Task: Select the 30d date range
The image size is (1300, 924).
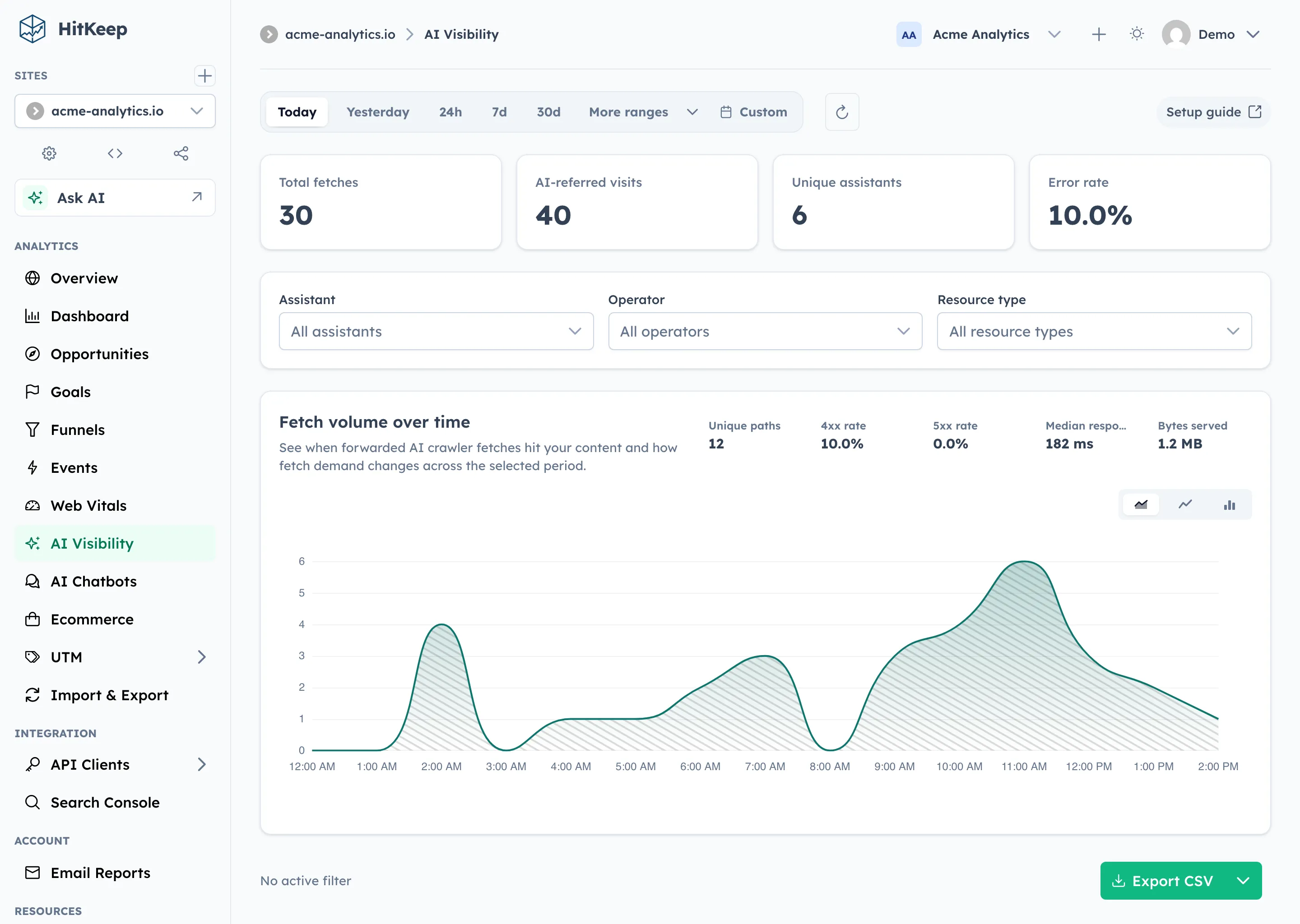Action: pyautogui.click(x=549, y=112)
